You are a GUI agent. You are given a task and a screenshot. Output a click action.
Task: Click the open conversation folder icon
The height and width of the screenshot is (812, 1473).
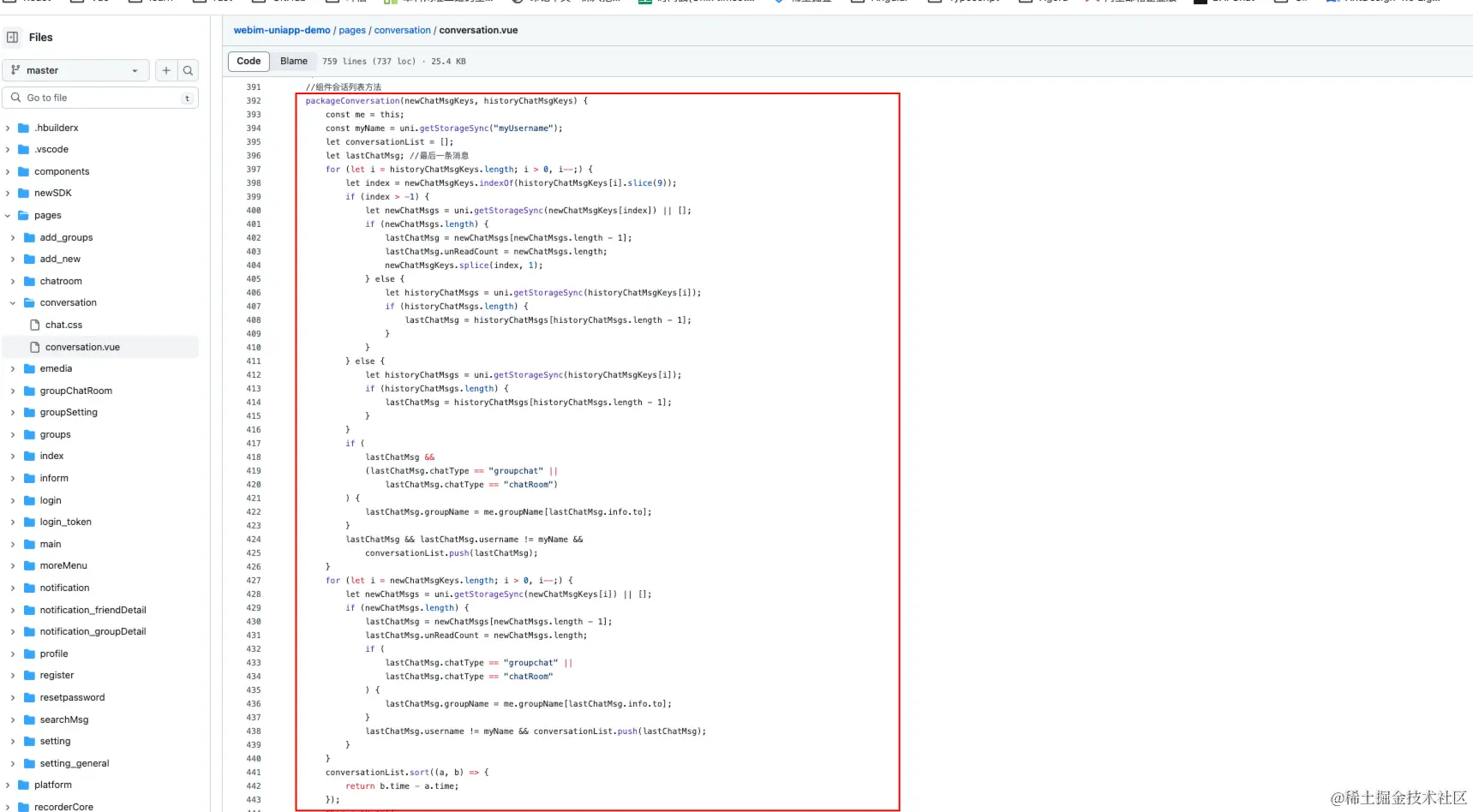coord(29,302)
